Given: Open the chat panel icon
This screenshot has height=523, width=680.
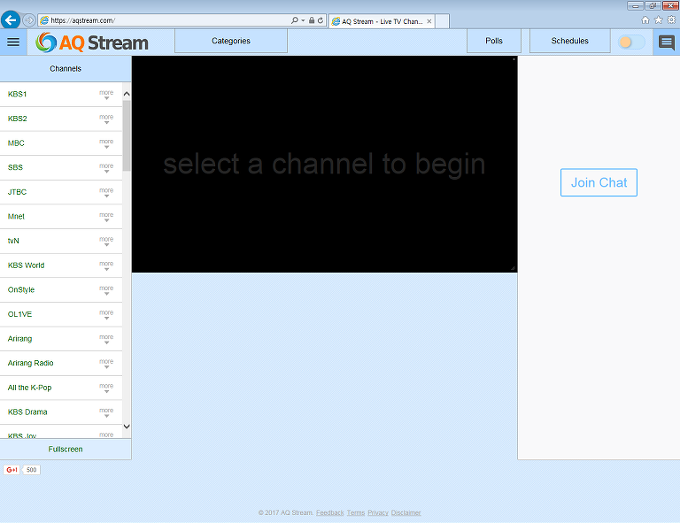Looking at the screenshot, I should click(667, 42).
